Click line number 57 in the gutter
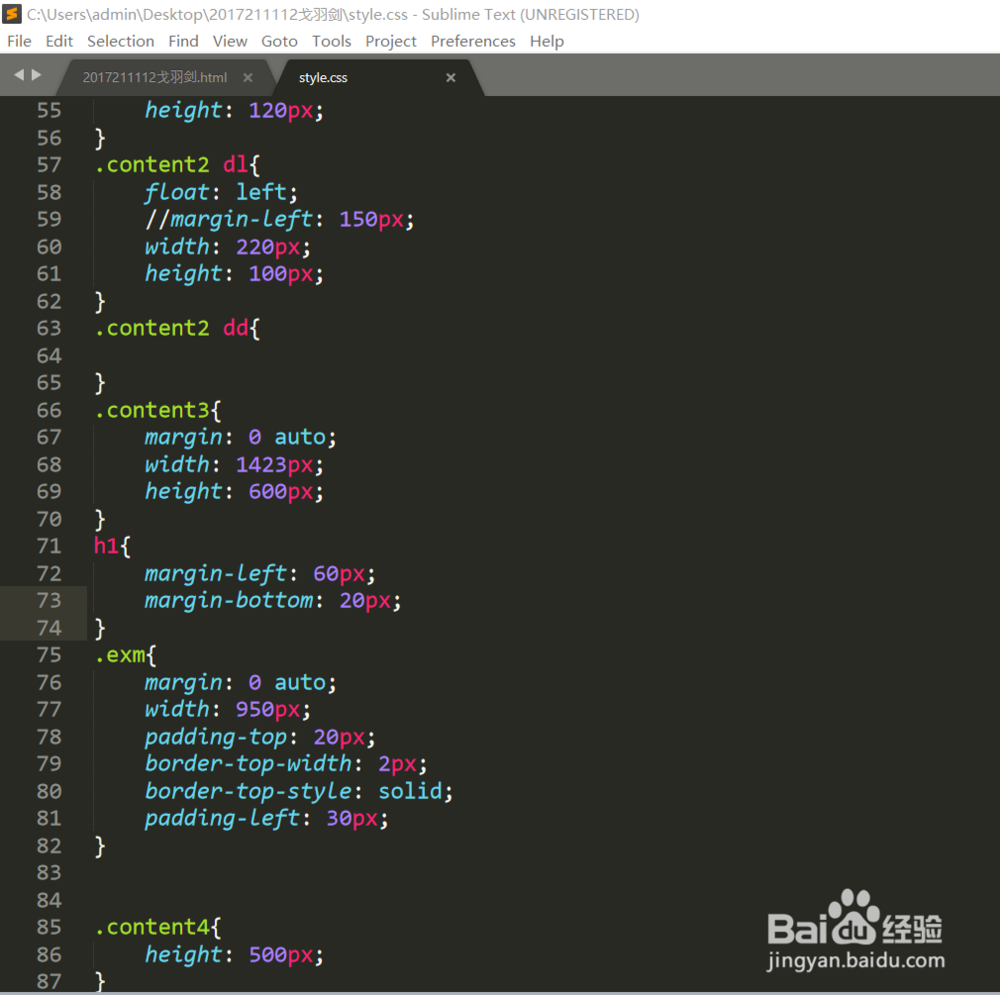 [49, 165]
